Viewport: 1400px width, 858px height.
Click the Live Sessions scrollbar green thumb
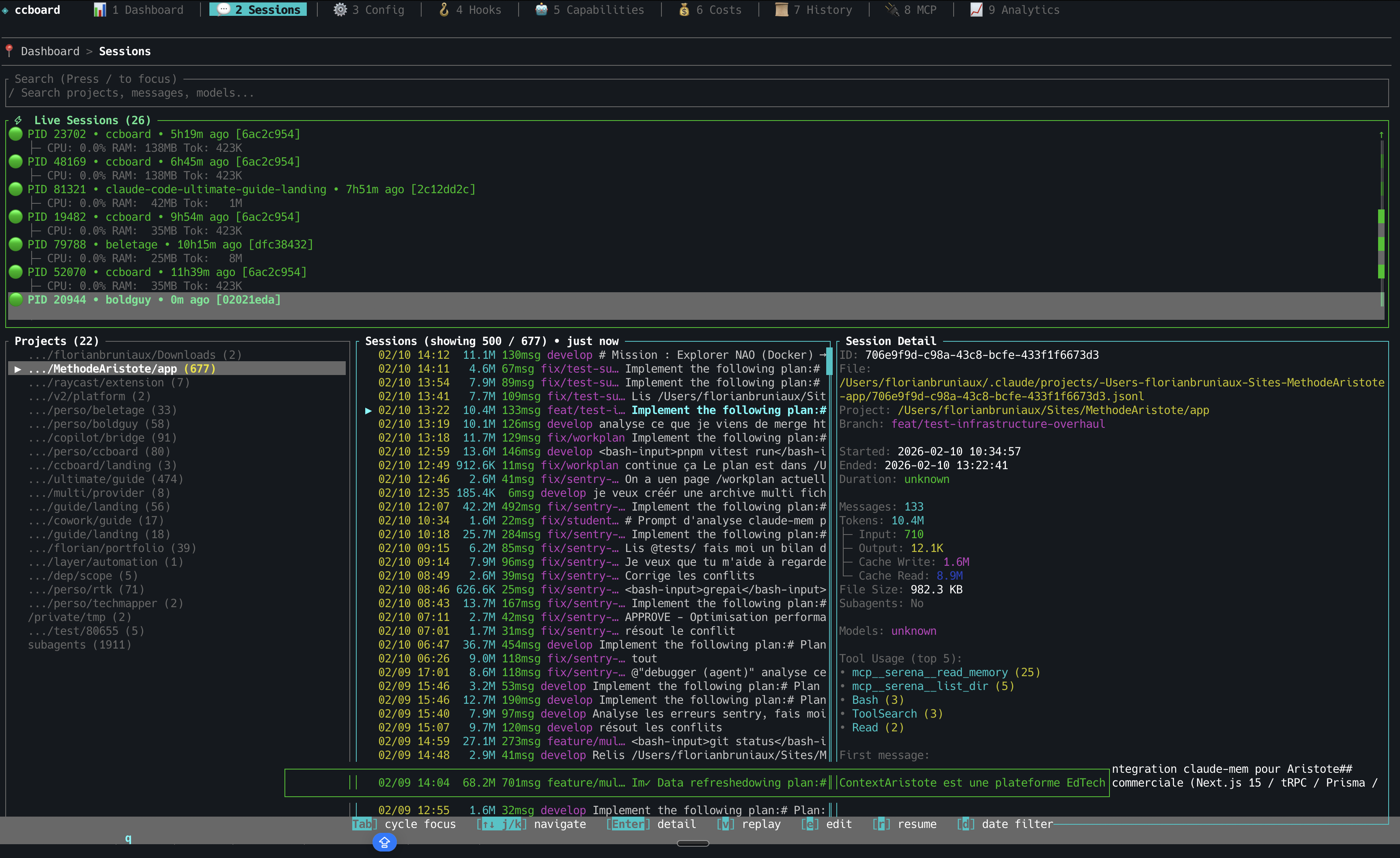[1381, 244]
